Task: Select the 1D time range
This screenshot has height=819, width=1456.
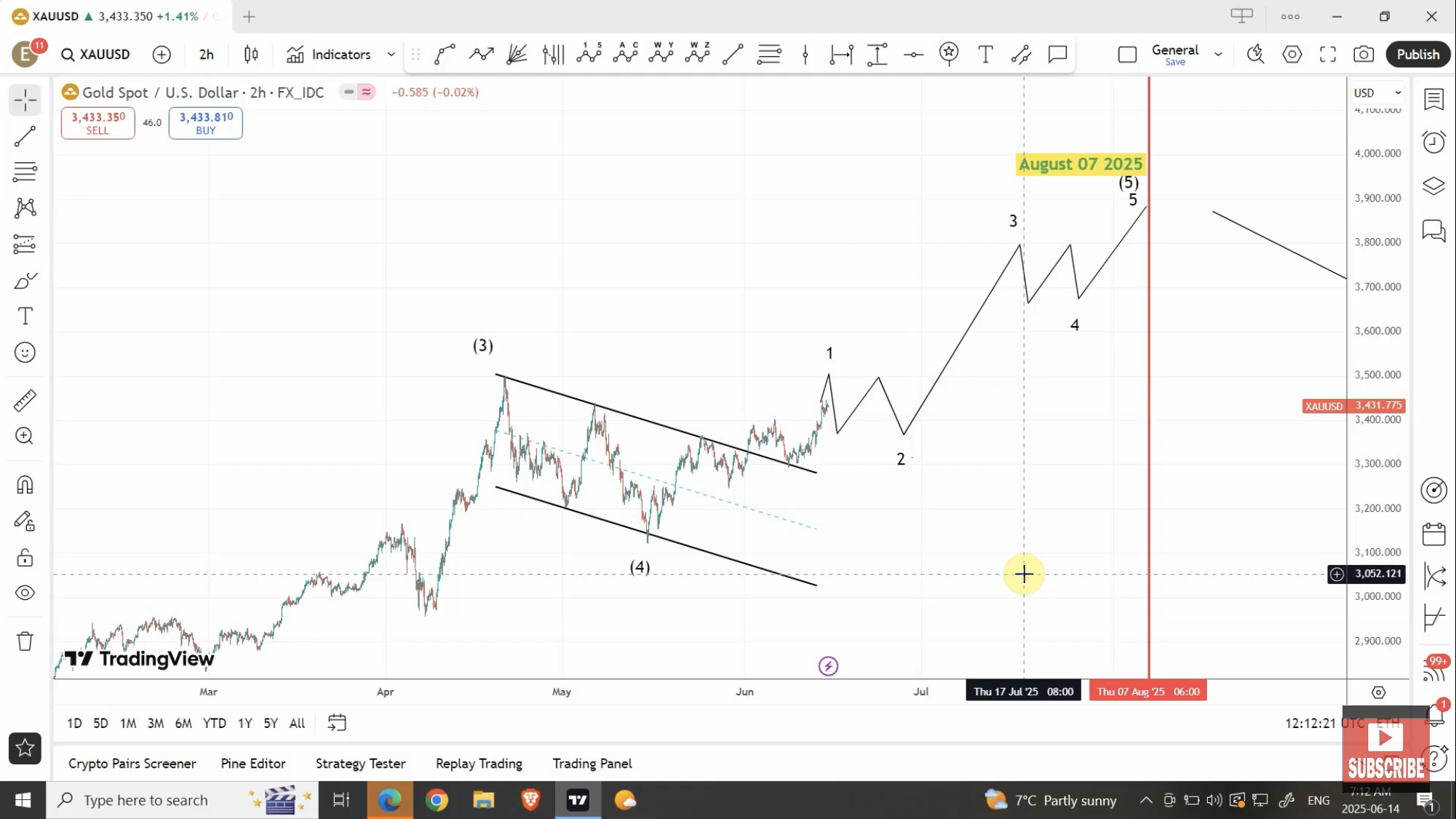Action: tap(74, 723)
